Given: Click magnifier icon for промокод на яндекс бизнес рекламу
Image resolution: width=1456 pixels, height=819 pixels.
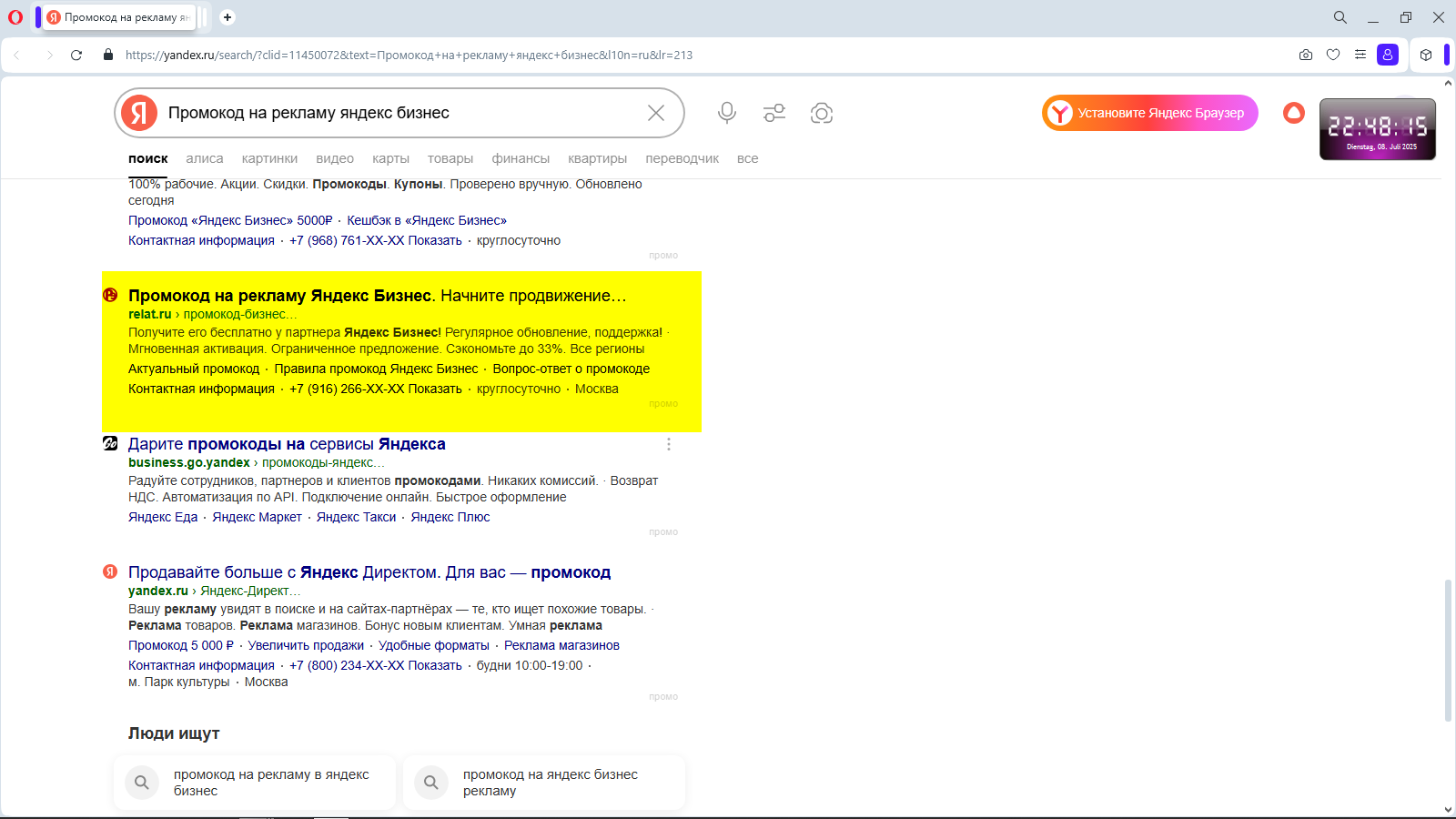Looking at the screenshot, I should (x=431, y=783).
